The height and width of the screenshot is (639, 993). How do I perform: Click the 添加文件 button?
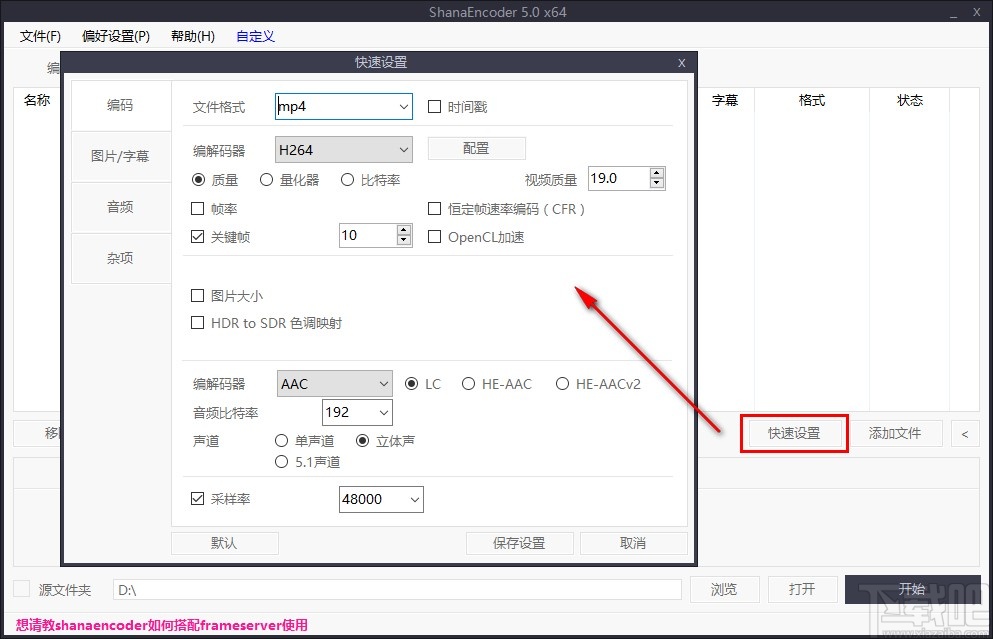(x=895, y=433)
